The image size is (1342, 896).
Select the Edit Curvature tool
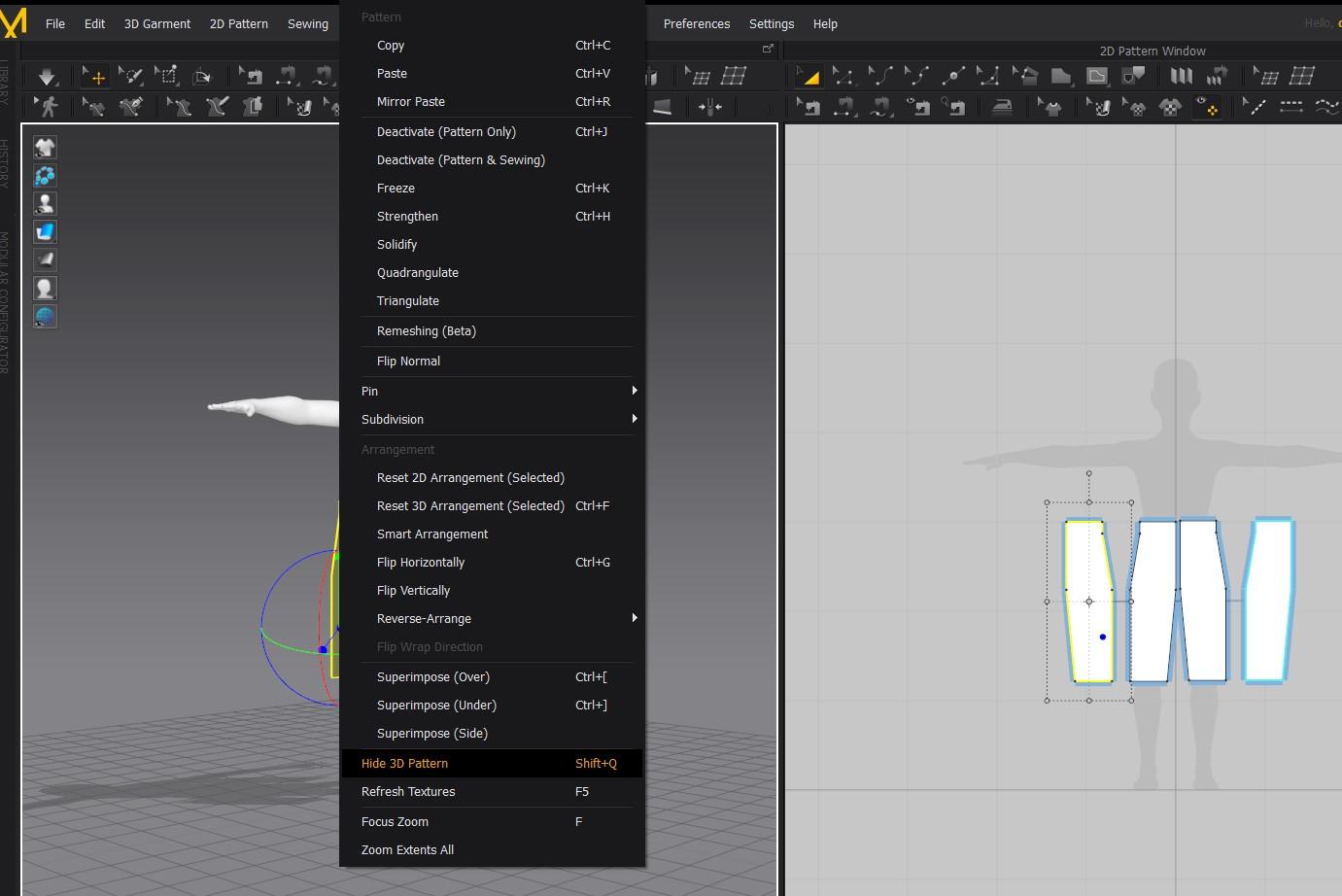tap(880, 77)
